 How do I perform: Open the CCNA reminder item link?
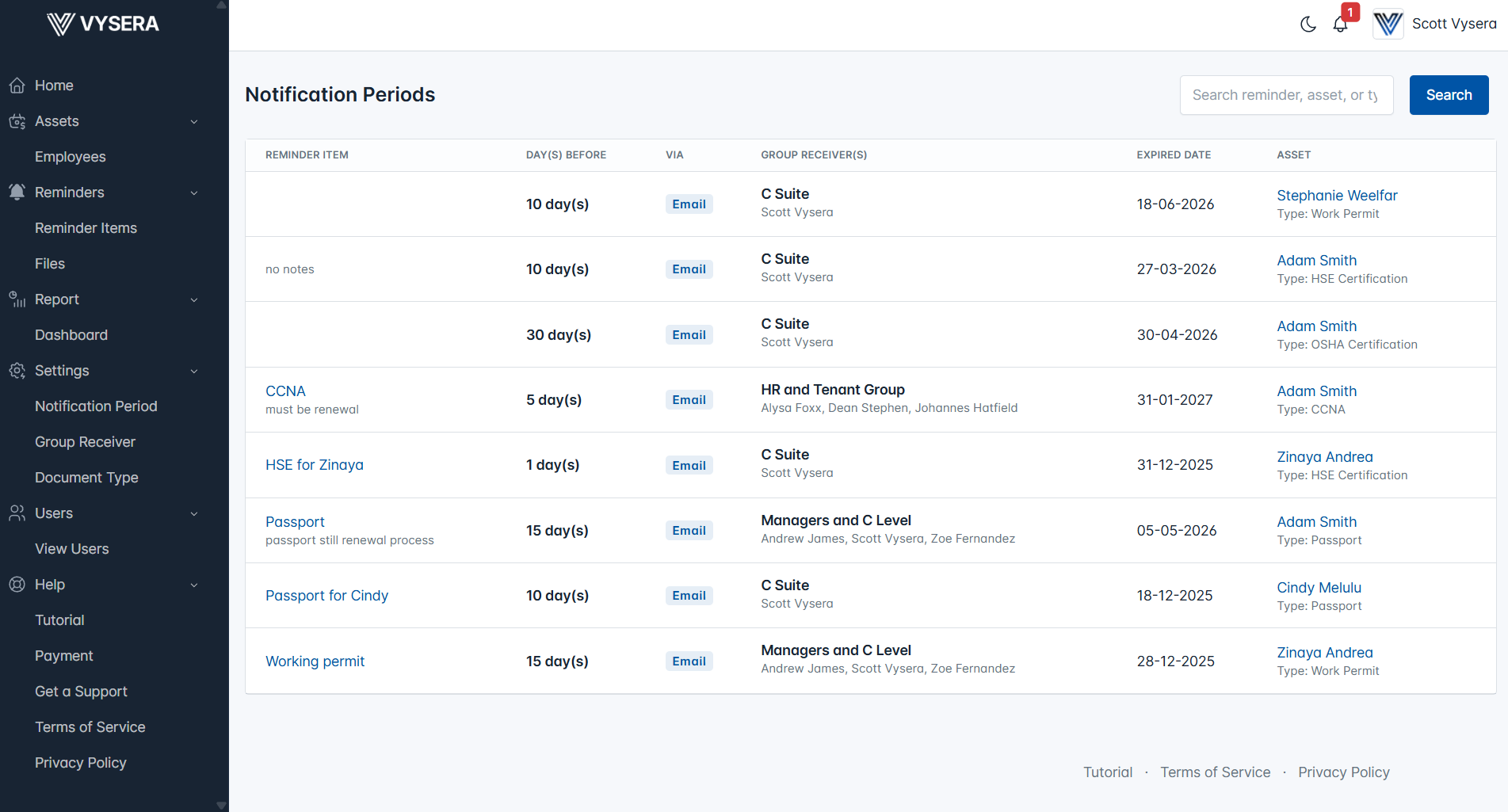[x=285, y=391]
